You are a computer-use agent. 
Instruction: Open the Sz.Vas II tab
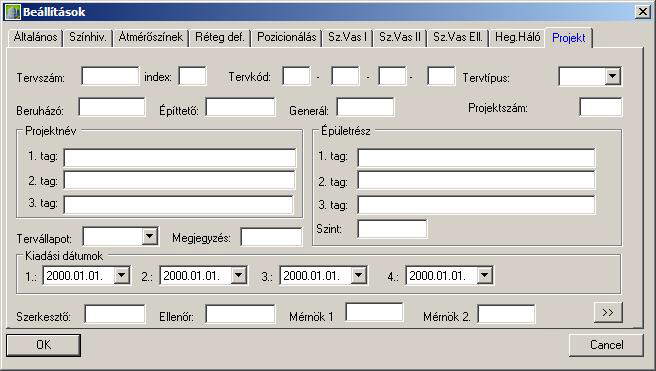pos(400,37)
